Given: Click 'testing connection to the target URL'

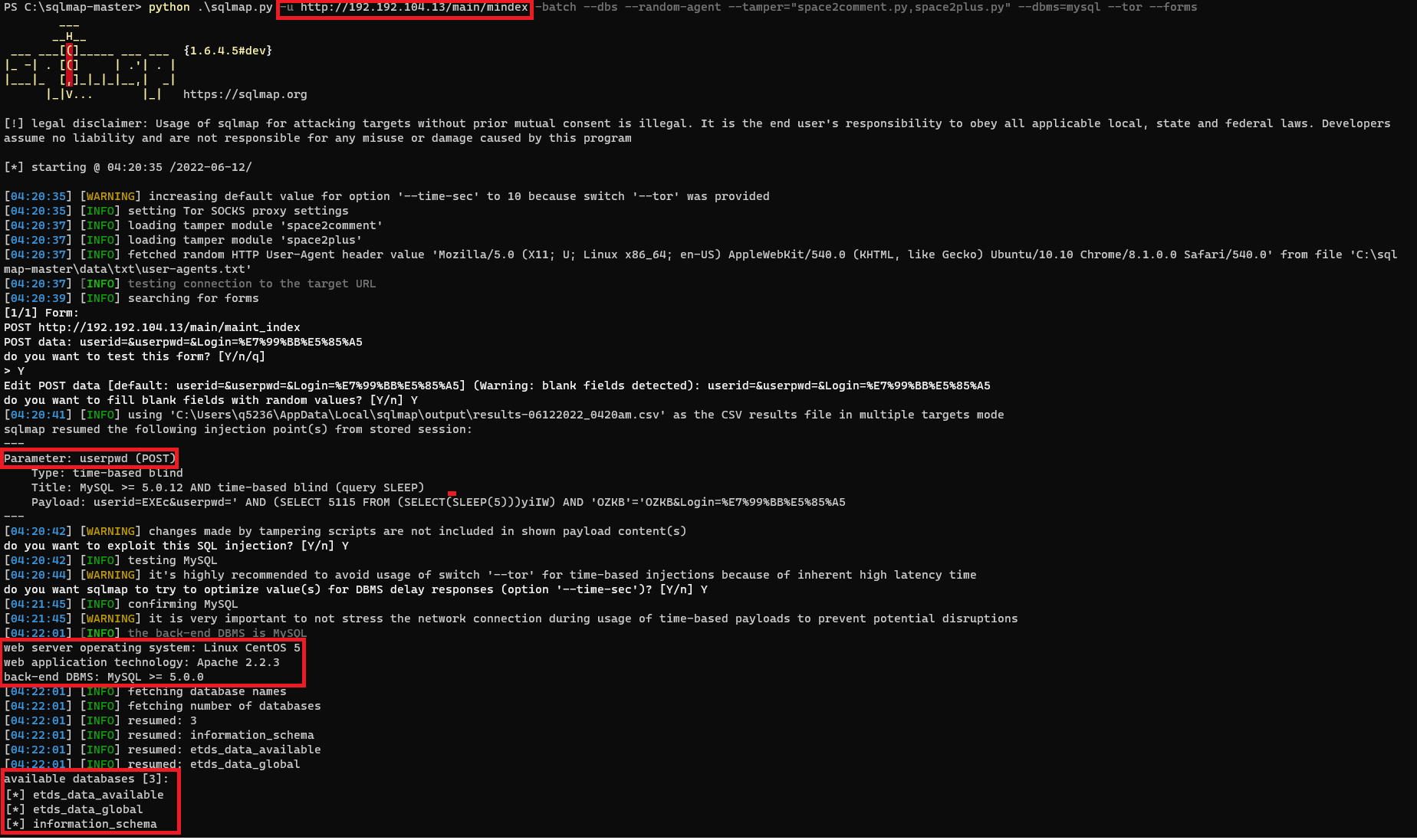Looking at the screenshot, I should tap(190, 284).
